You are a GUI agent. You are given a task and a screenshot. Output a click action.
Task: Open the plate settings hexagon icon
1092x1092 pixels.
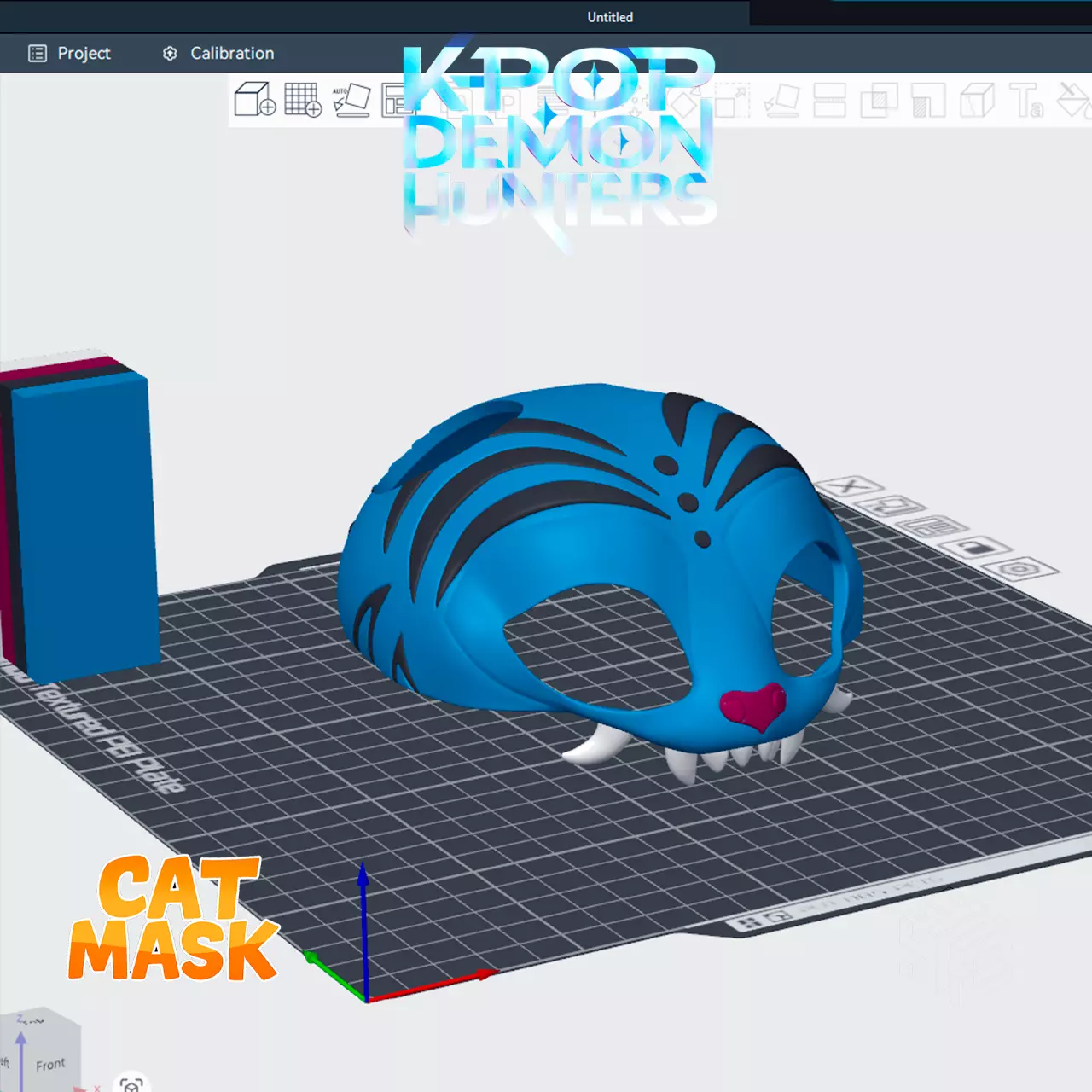tap(1019, 568)
